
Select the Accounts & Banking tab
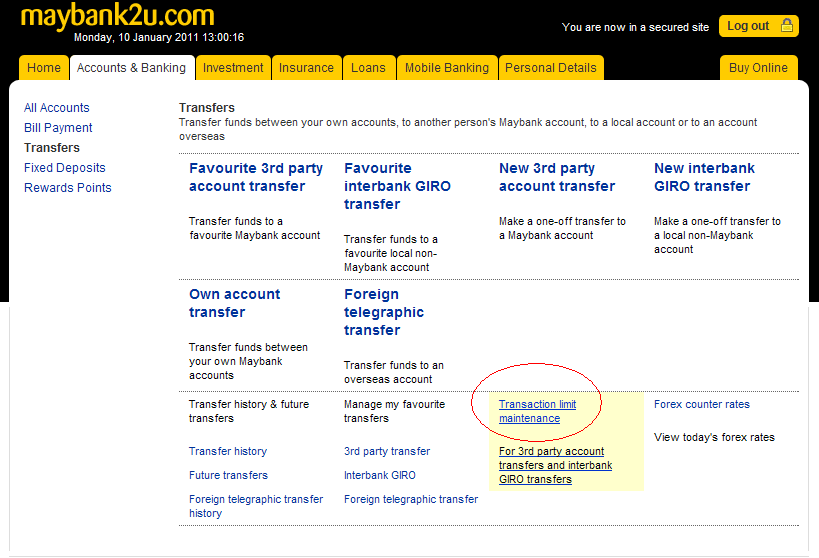tap(132, 68)
